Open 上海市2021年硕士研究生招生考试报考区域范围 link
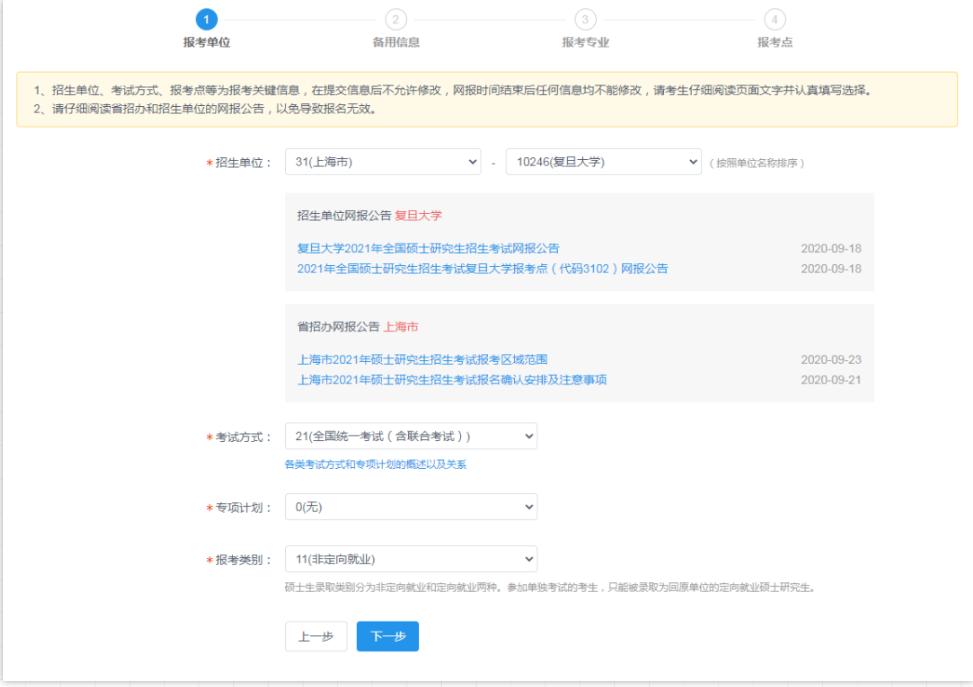This screenshot has width=973, height=687. pos(422,359)
